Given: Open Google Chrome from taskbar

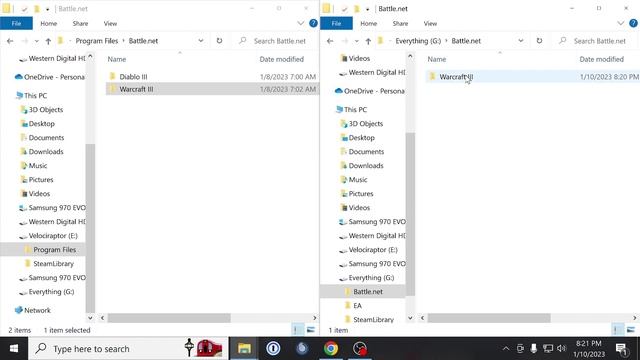Looking at the screenshot, I should [331, 349].
